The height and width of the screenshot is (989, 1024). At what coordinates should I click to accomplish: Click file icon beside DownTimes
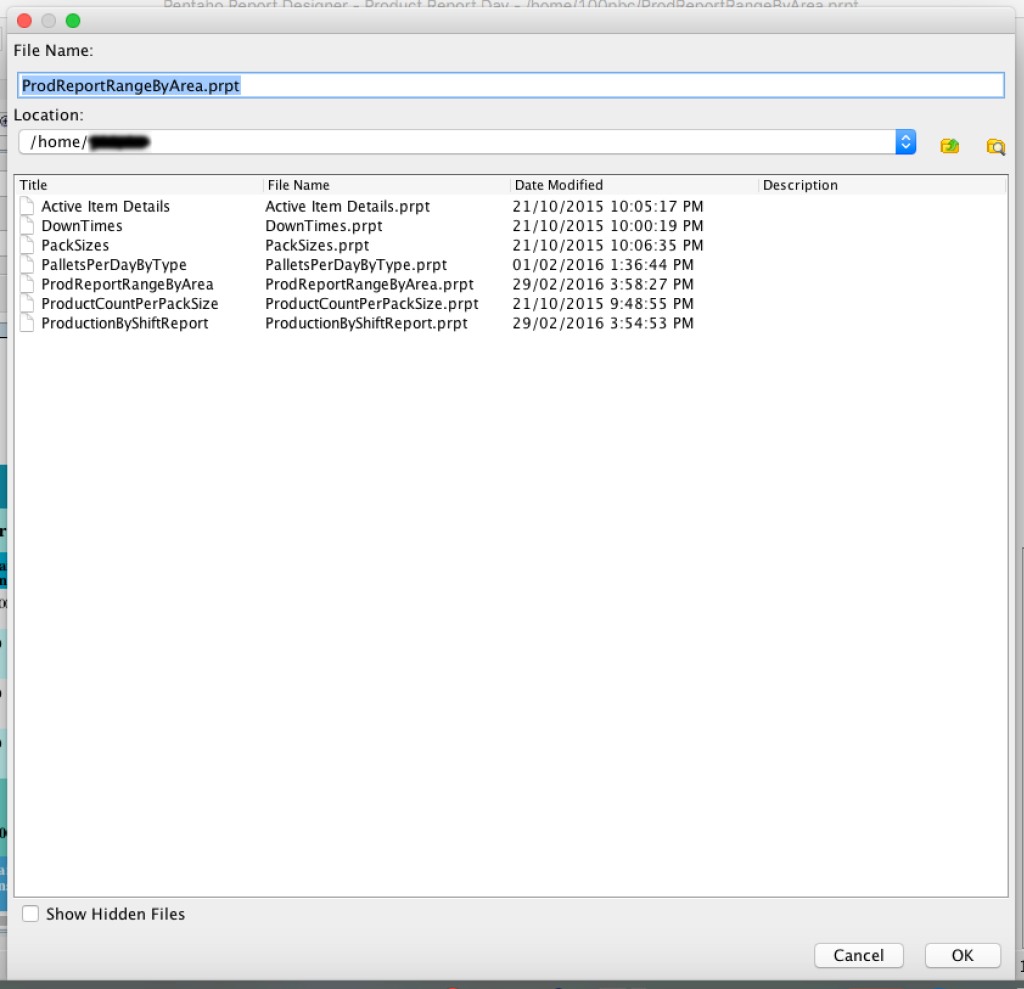[x=27, y=226]
